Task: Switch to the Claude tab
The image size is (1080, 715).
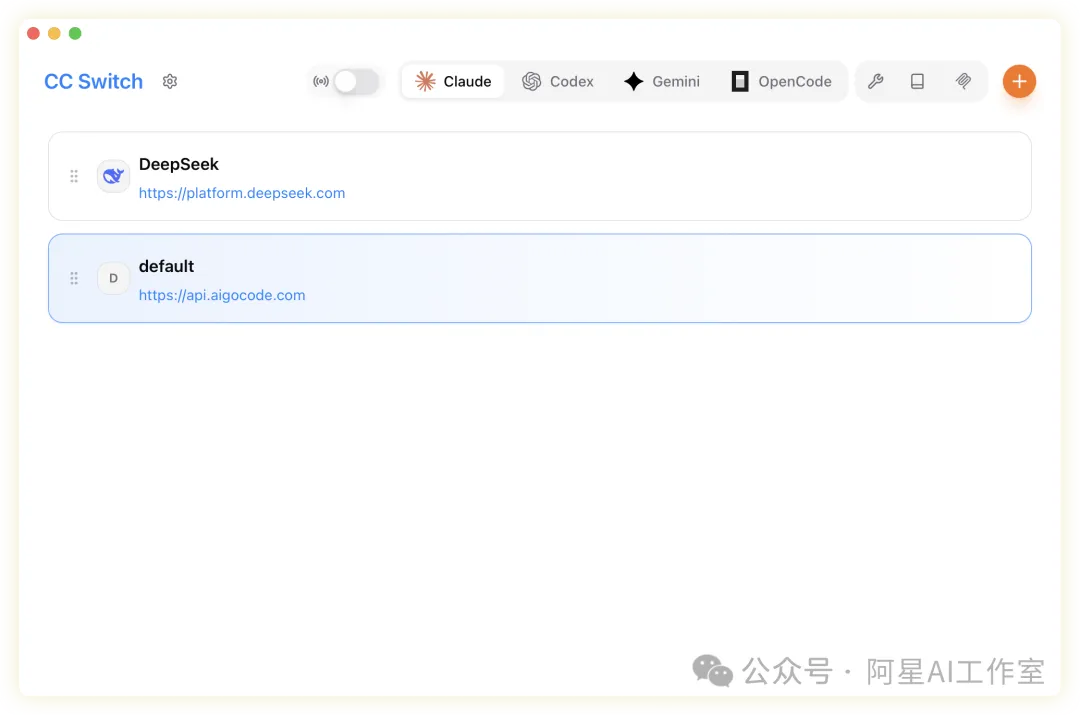Action: point(453,82)
